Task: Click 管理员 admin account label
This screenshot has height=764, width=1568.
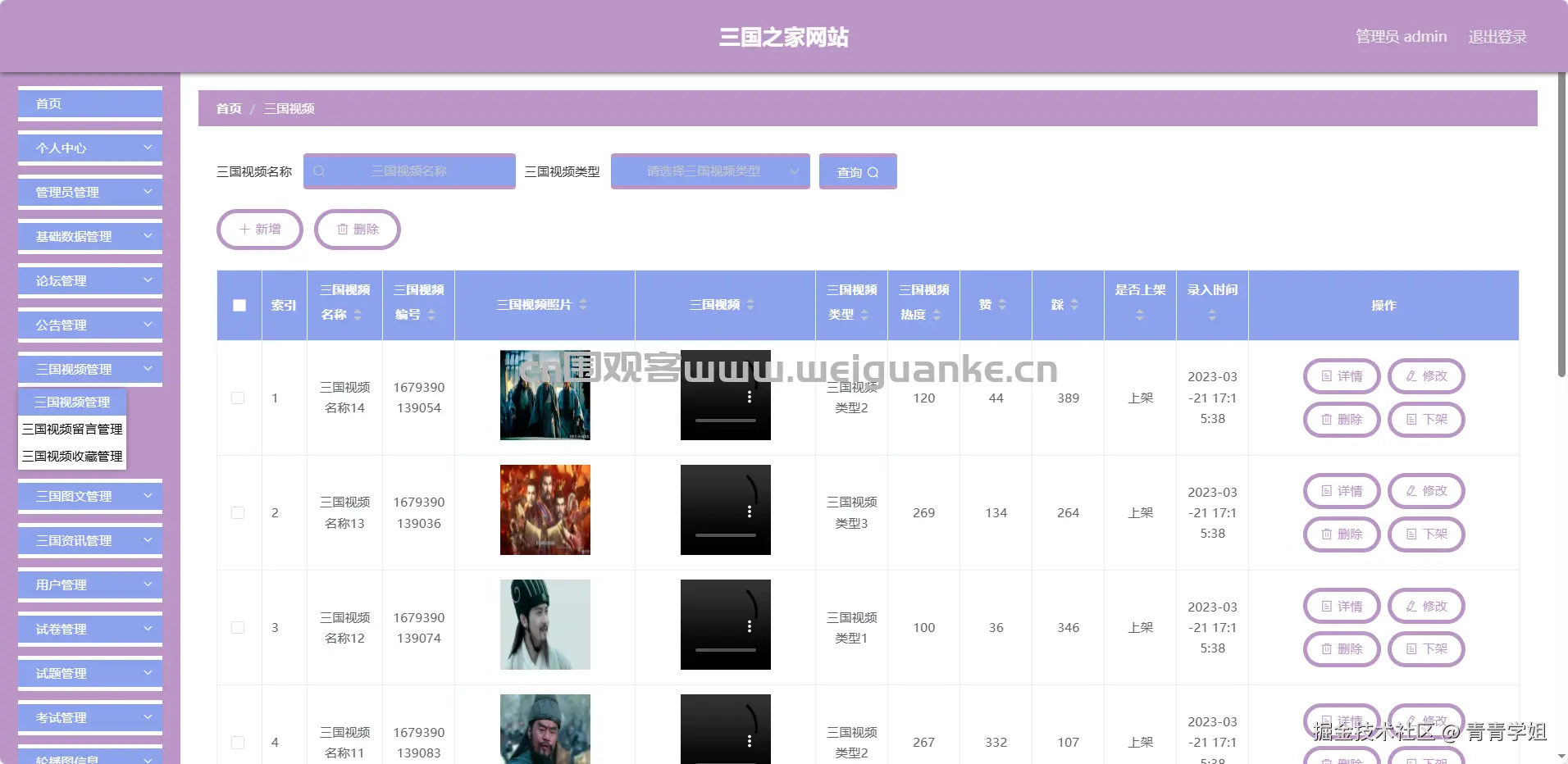Action: pyautogui.click(x=1401, y=37)
